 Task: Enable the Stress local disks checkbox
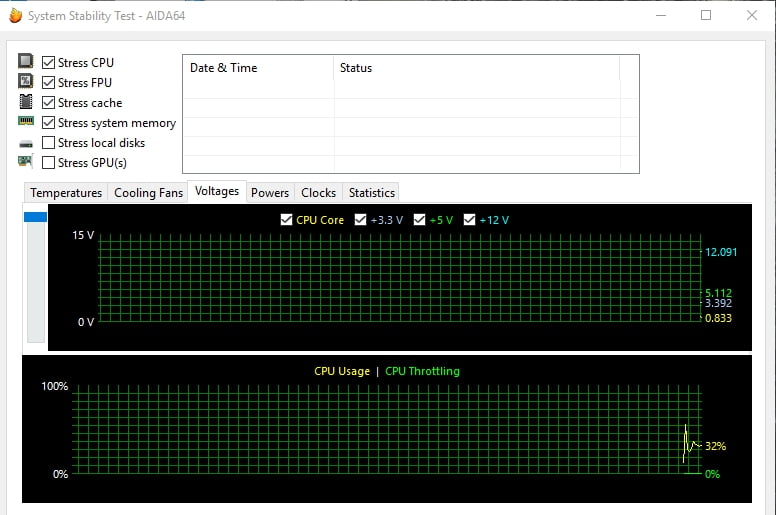(x=48, y=142)
